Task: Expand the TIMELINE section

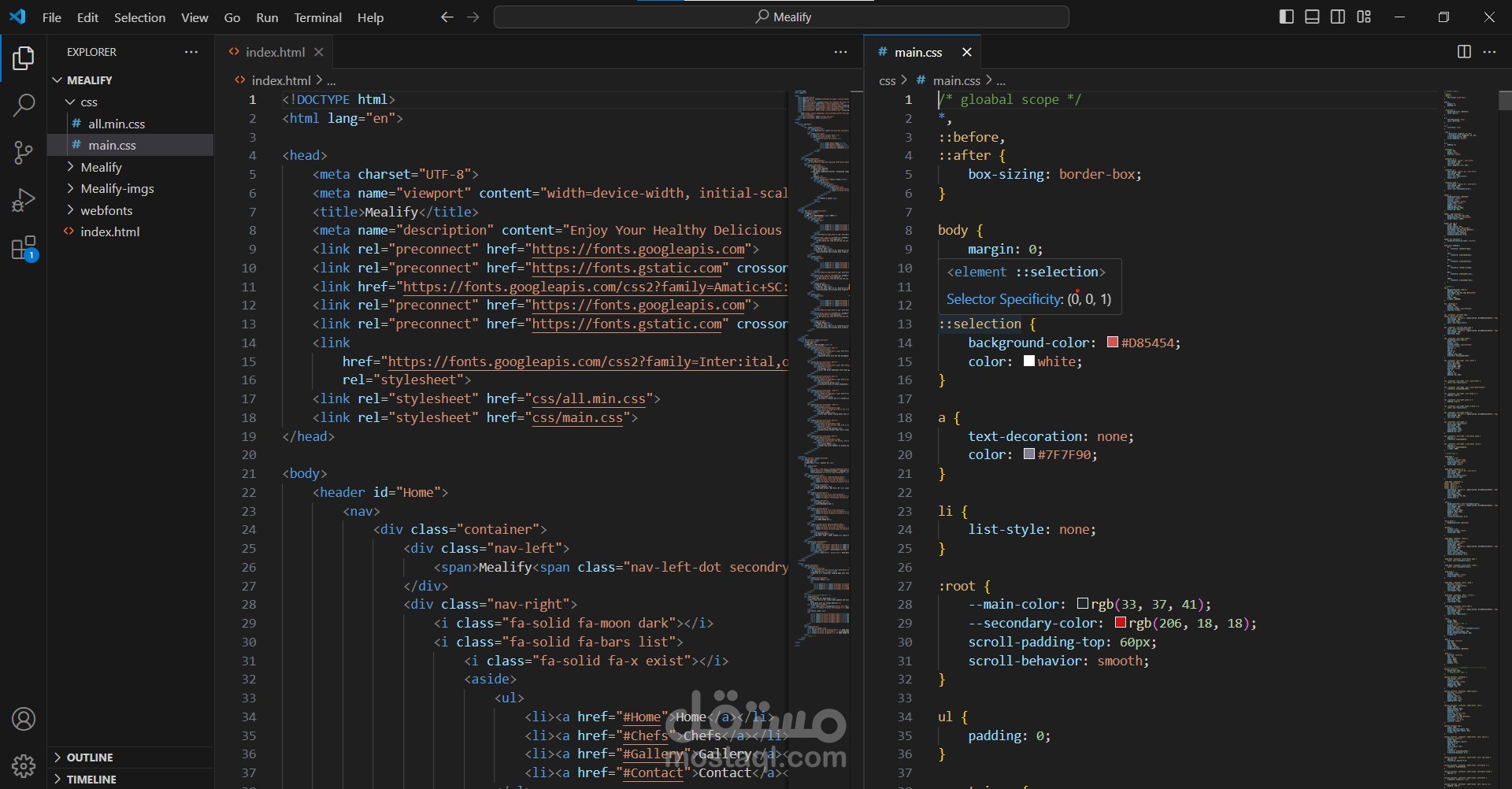Action: 131,779
